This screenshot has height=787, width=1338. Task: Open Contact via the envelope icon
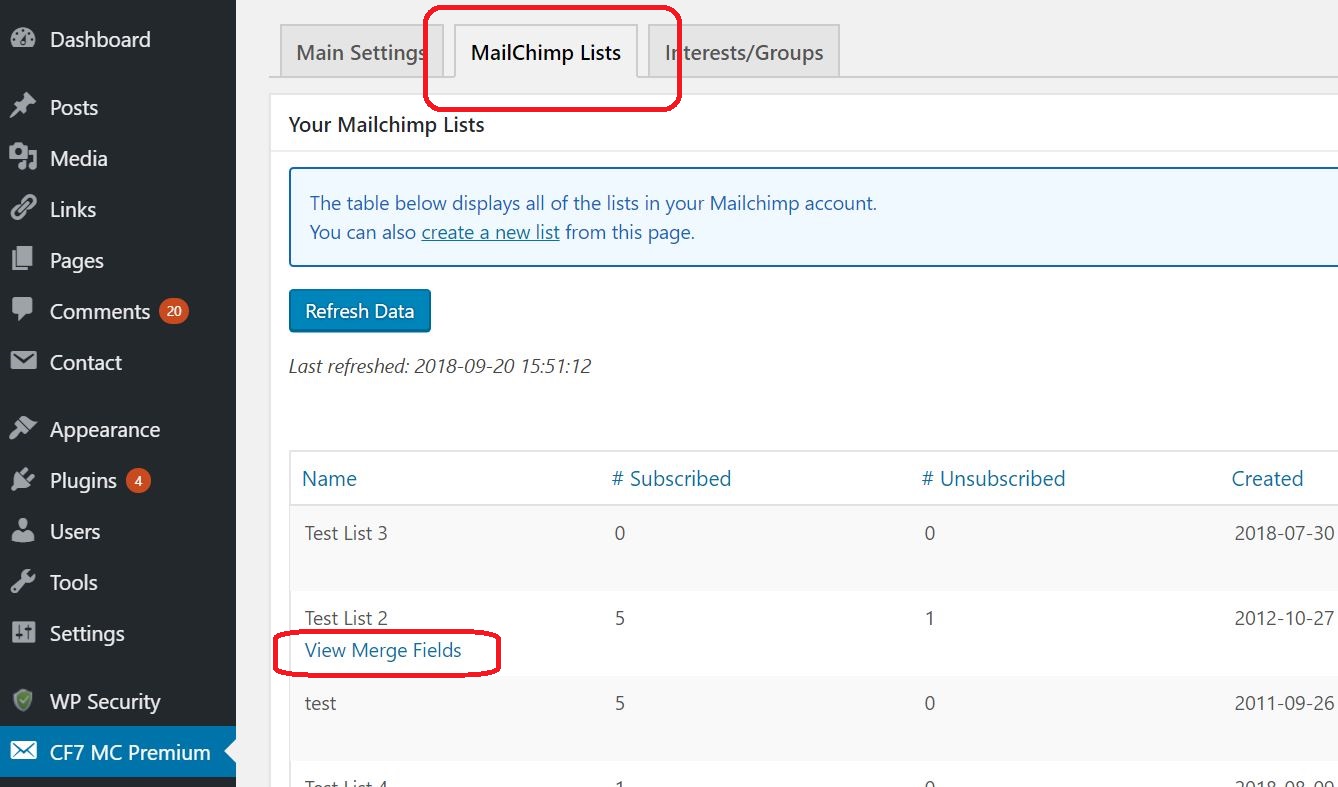tap(22, 362)
